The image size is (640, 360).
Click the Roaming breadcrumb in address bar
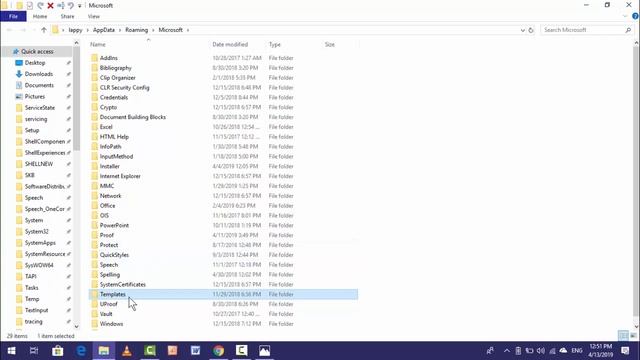136,30
